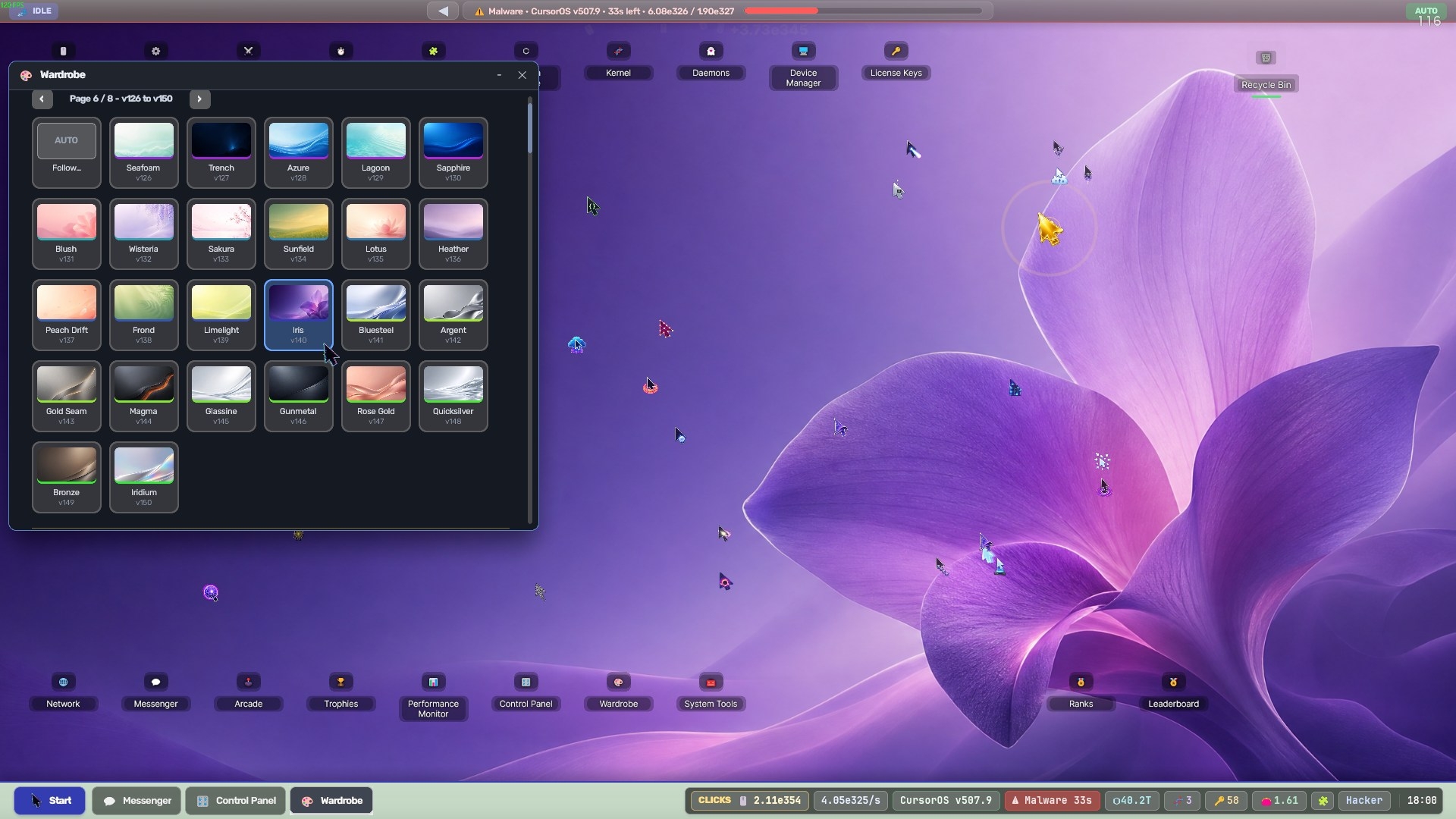Click the Malware 33s warning in the taskbar
This screenshot has height=819, width=1456.
coord(1052,801)
